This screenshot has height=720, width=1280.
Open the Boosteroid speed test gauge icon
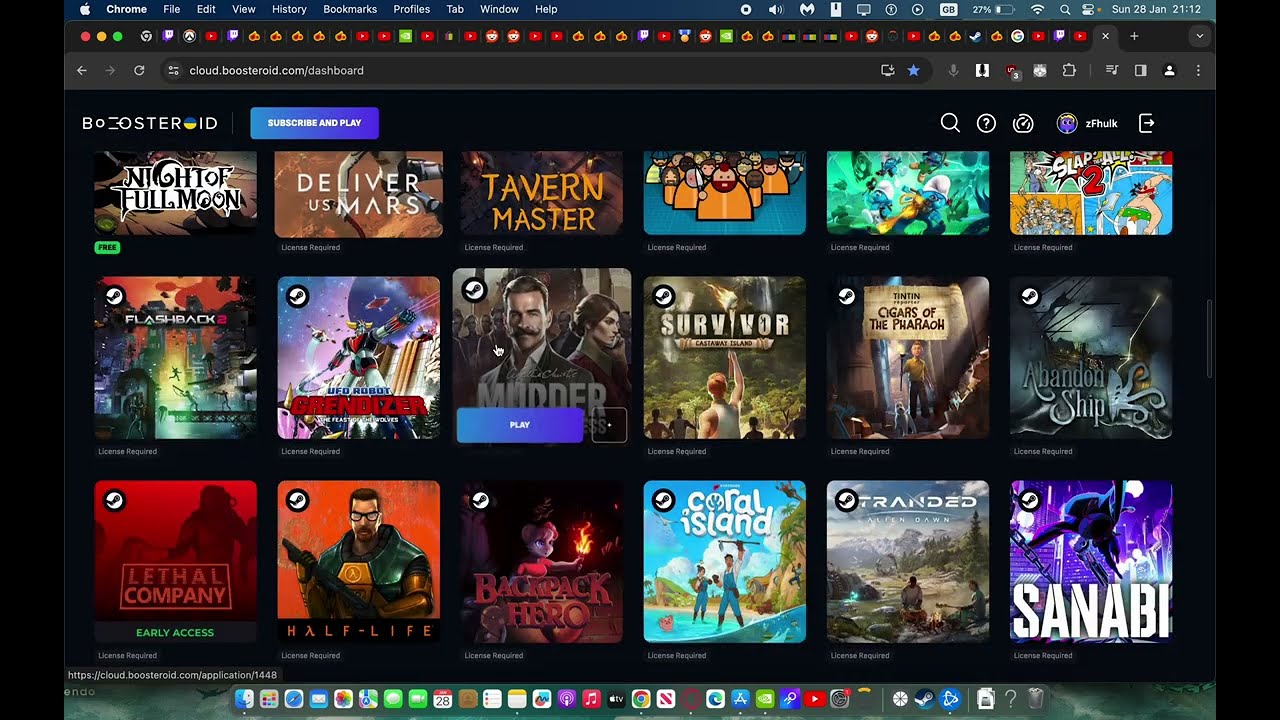tap(1023, 123)
